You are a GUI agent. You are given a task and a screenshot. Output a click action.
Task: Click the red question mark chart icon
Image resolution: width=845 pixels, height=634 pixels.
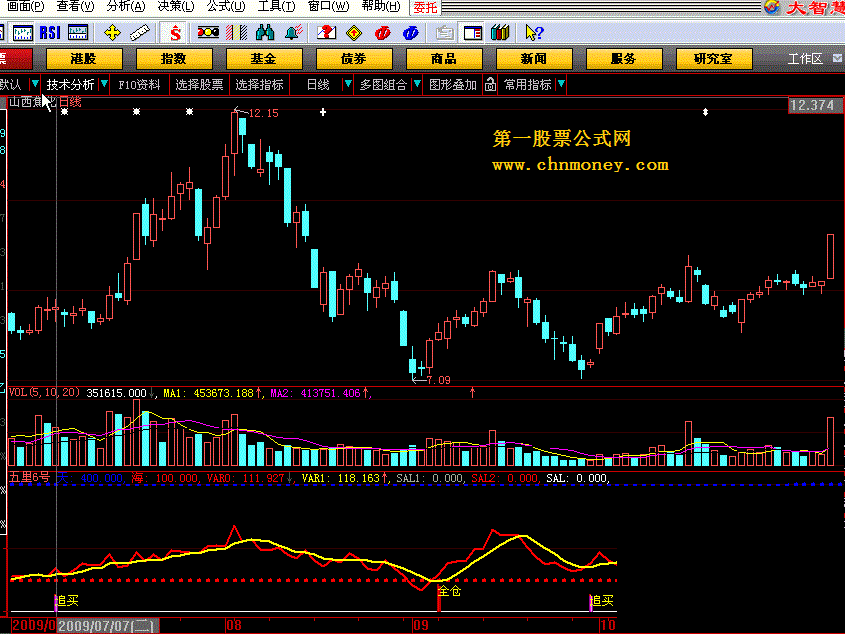(326, 33)
